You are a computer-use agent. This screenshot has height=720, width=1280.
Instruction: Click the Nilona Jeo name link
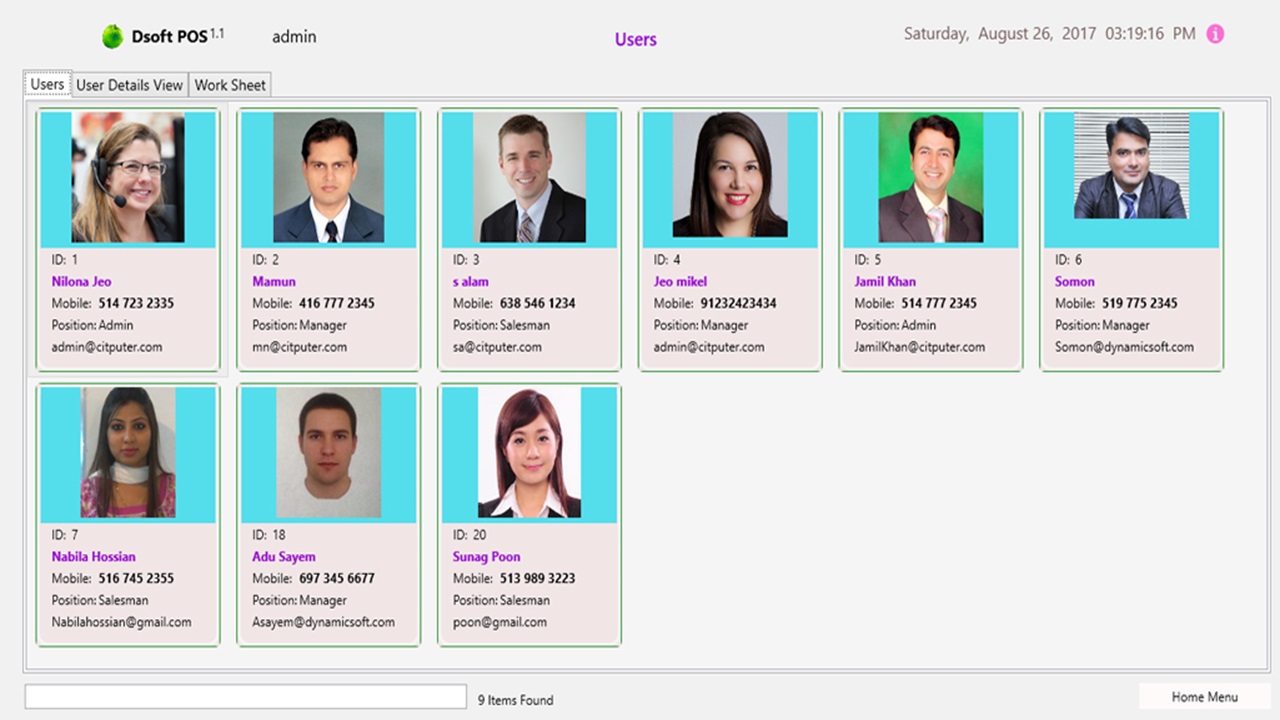(82, 282)
